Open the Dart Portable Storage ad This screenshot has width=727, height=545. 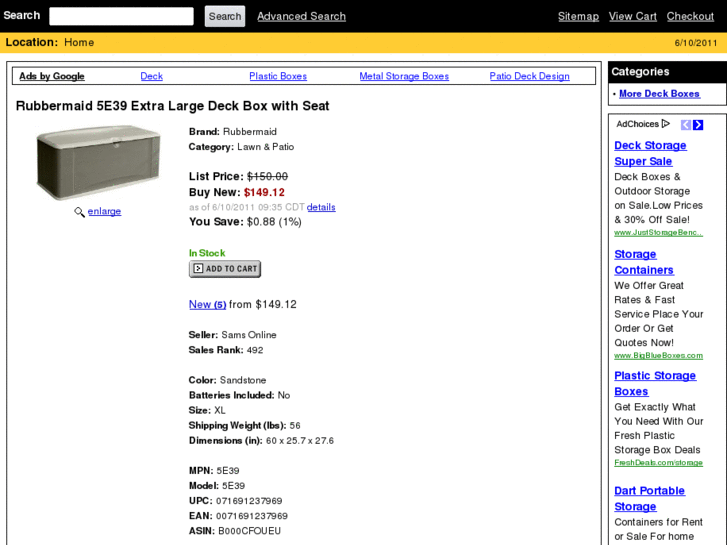point(649,499)
